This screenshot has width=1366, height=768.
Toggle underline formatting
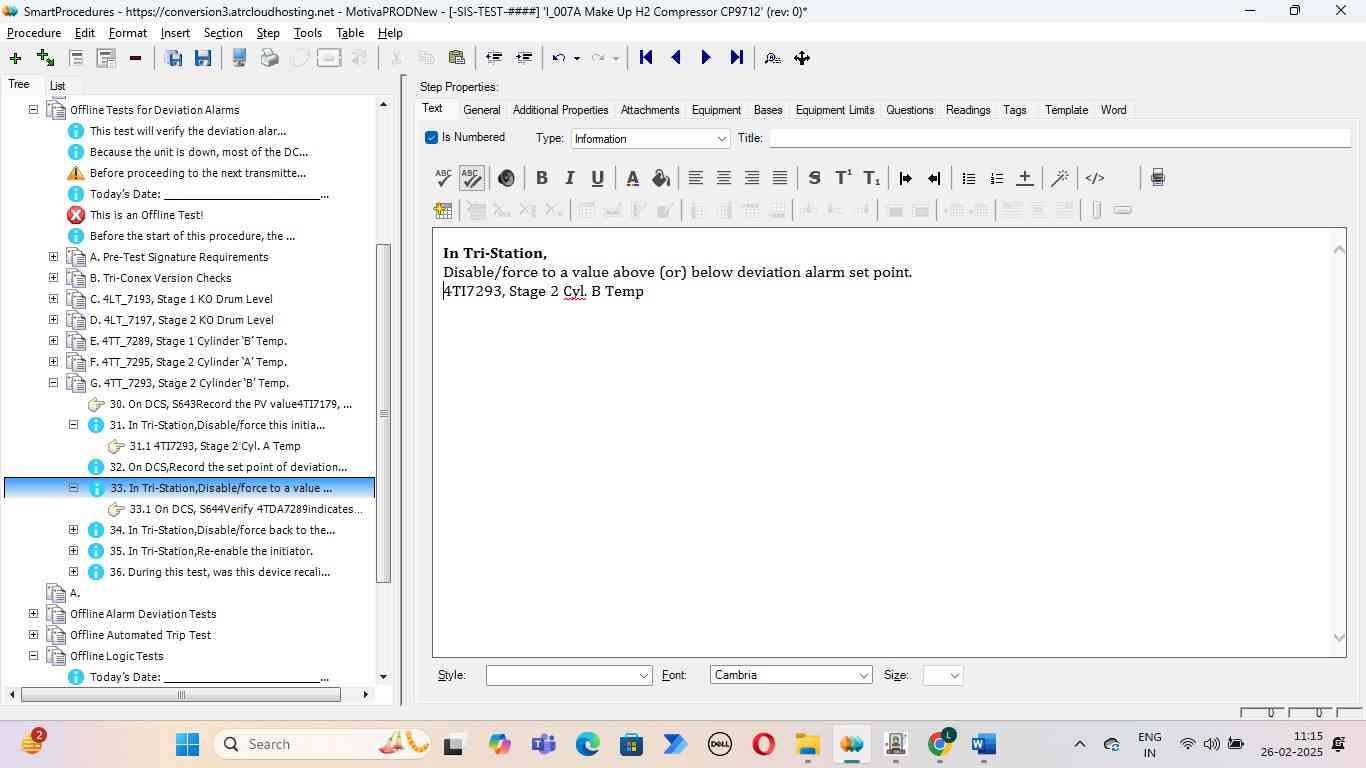[597, 178]
